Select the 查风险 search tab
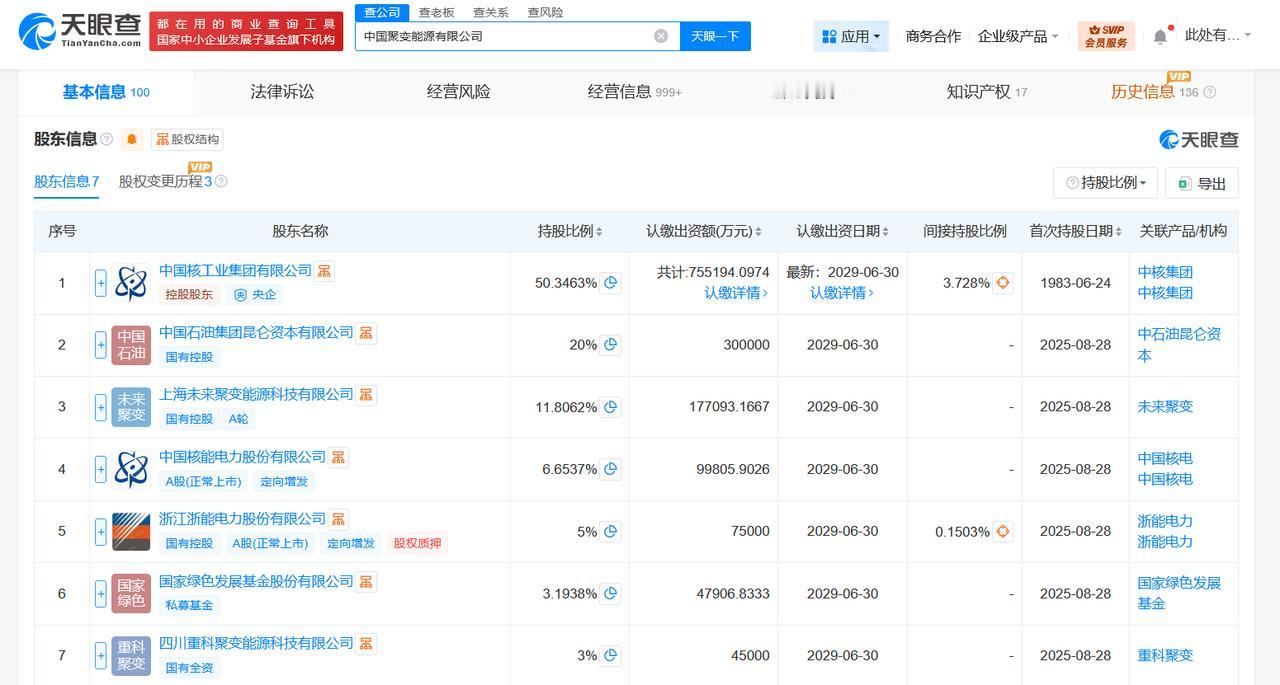 pos(545,12)
